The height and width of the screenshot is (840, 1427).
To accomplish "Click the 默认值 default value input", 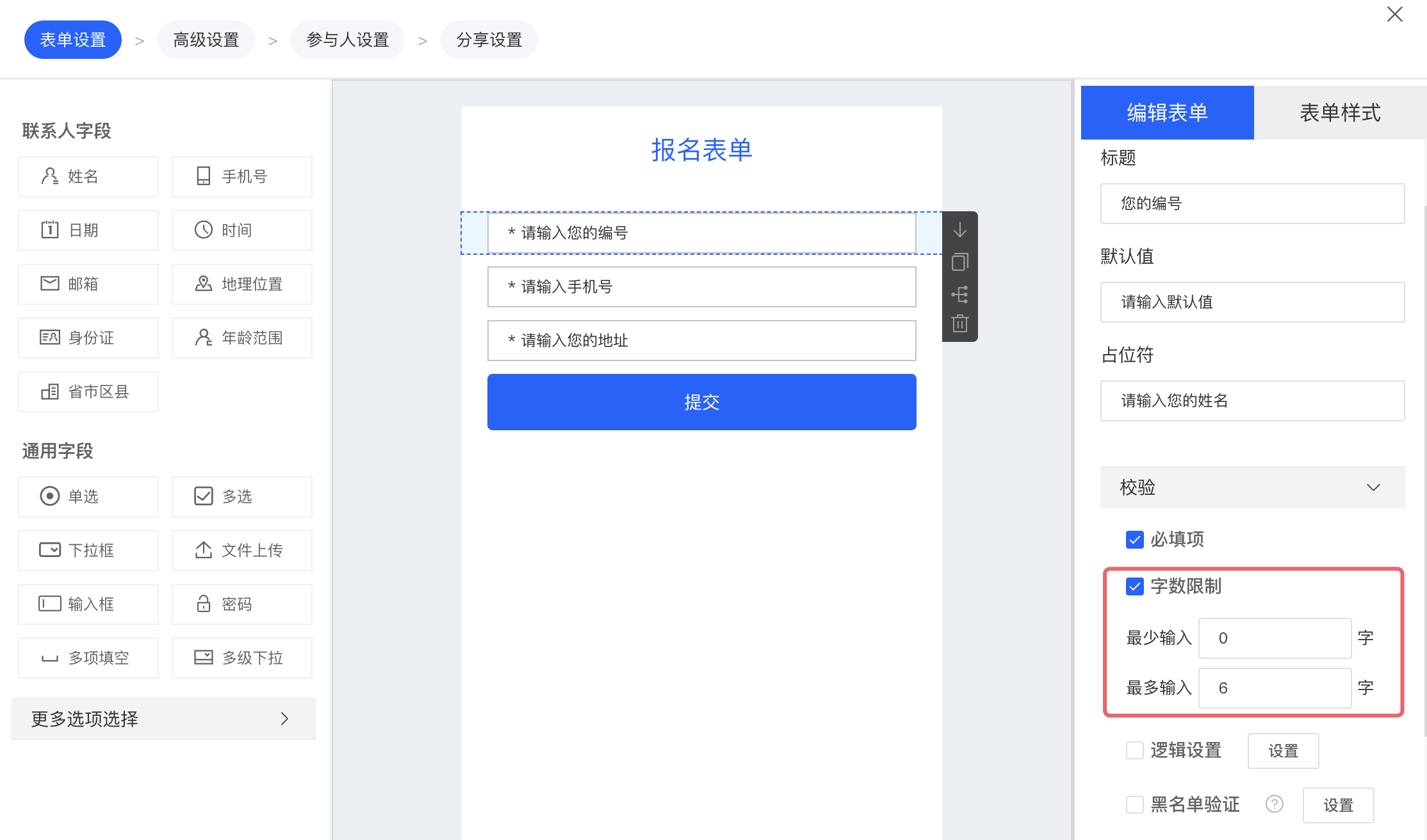I will (x=1253, y=302).
